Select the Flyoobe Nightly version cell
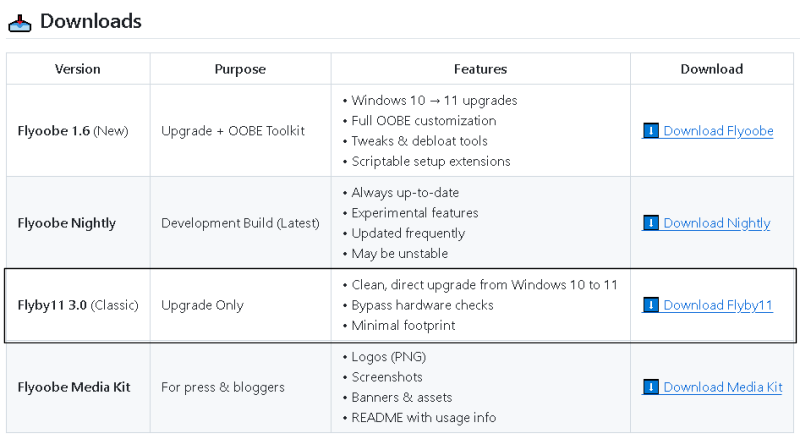 (67, 223)
